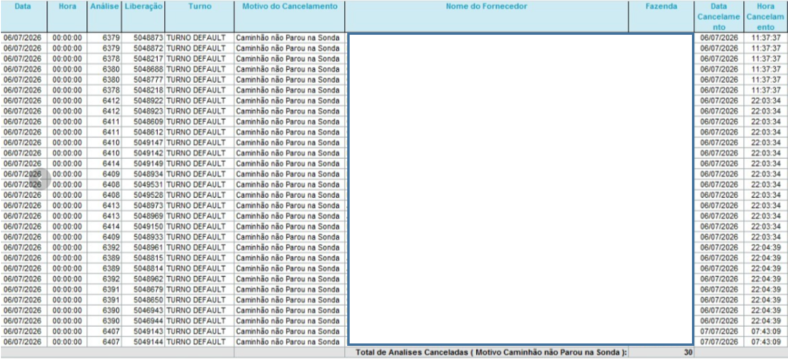Select the Liberação cell 5048218
This screenshot has width=788, height=362.
click(143, 90)
